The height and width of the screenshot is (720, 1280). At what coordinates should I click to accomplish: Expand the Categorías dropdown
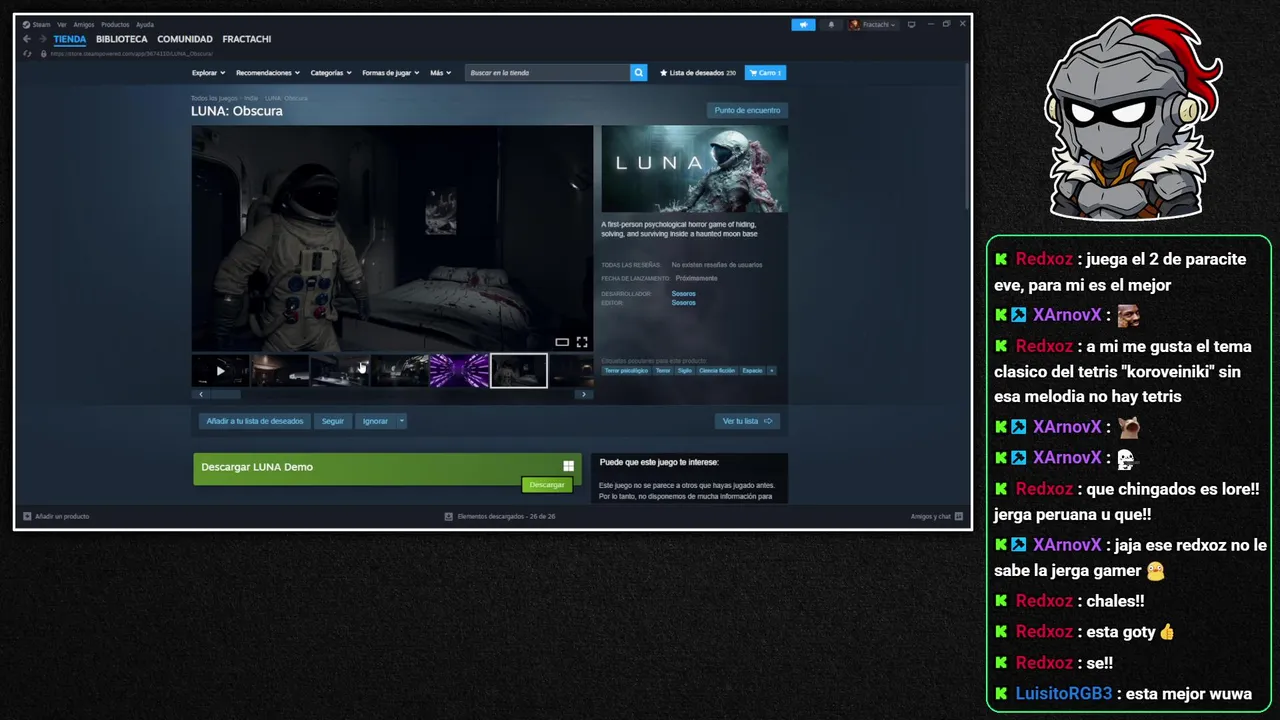pos(331,73)
